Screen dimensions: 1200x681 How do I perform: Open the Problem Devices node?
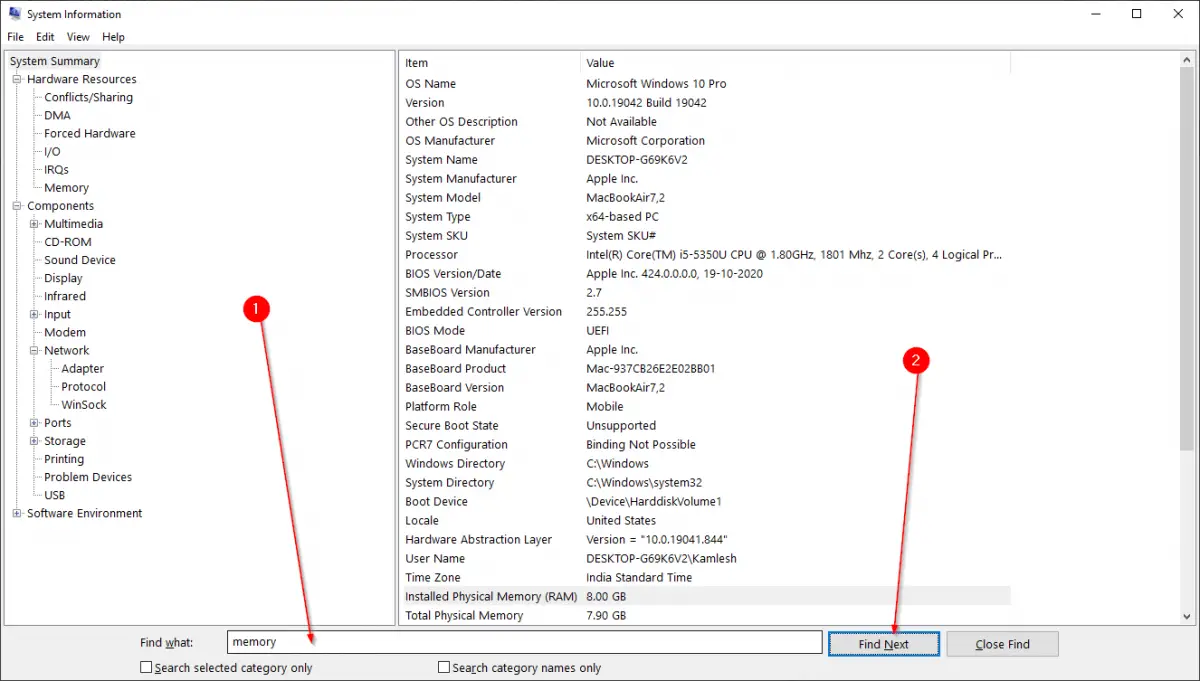[87, 477]
